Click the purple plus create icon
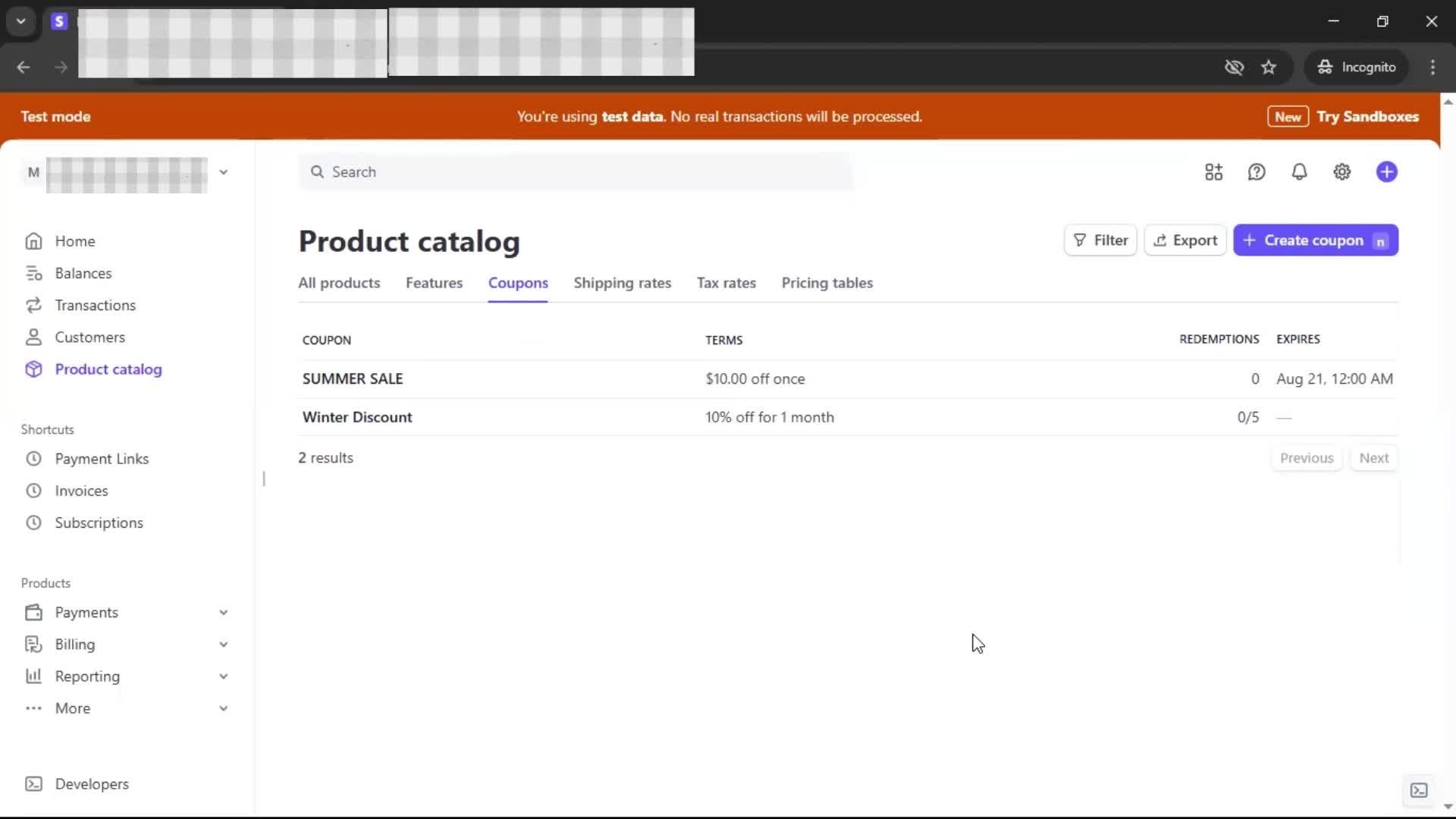 [1386, 172]
